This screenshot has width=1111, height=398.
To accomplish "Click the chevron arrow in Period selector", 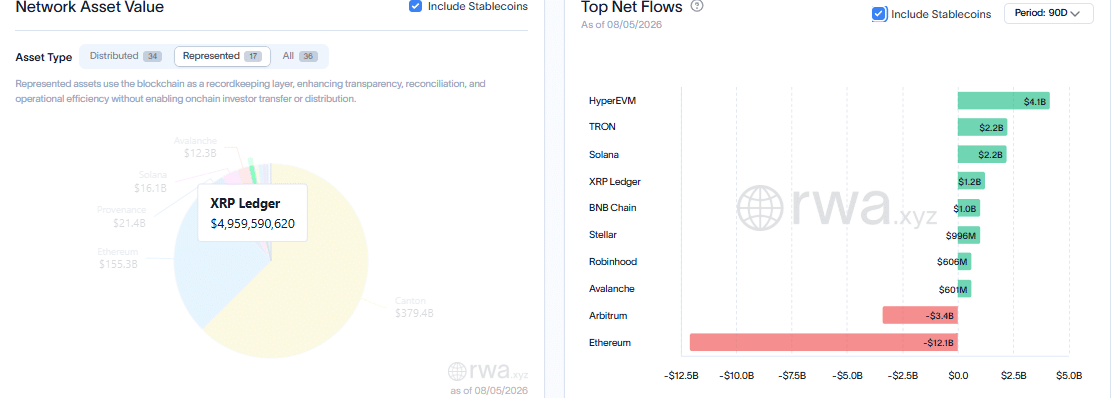I will 1076,13.
